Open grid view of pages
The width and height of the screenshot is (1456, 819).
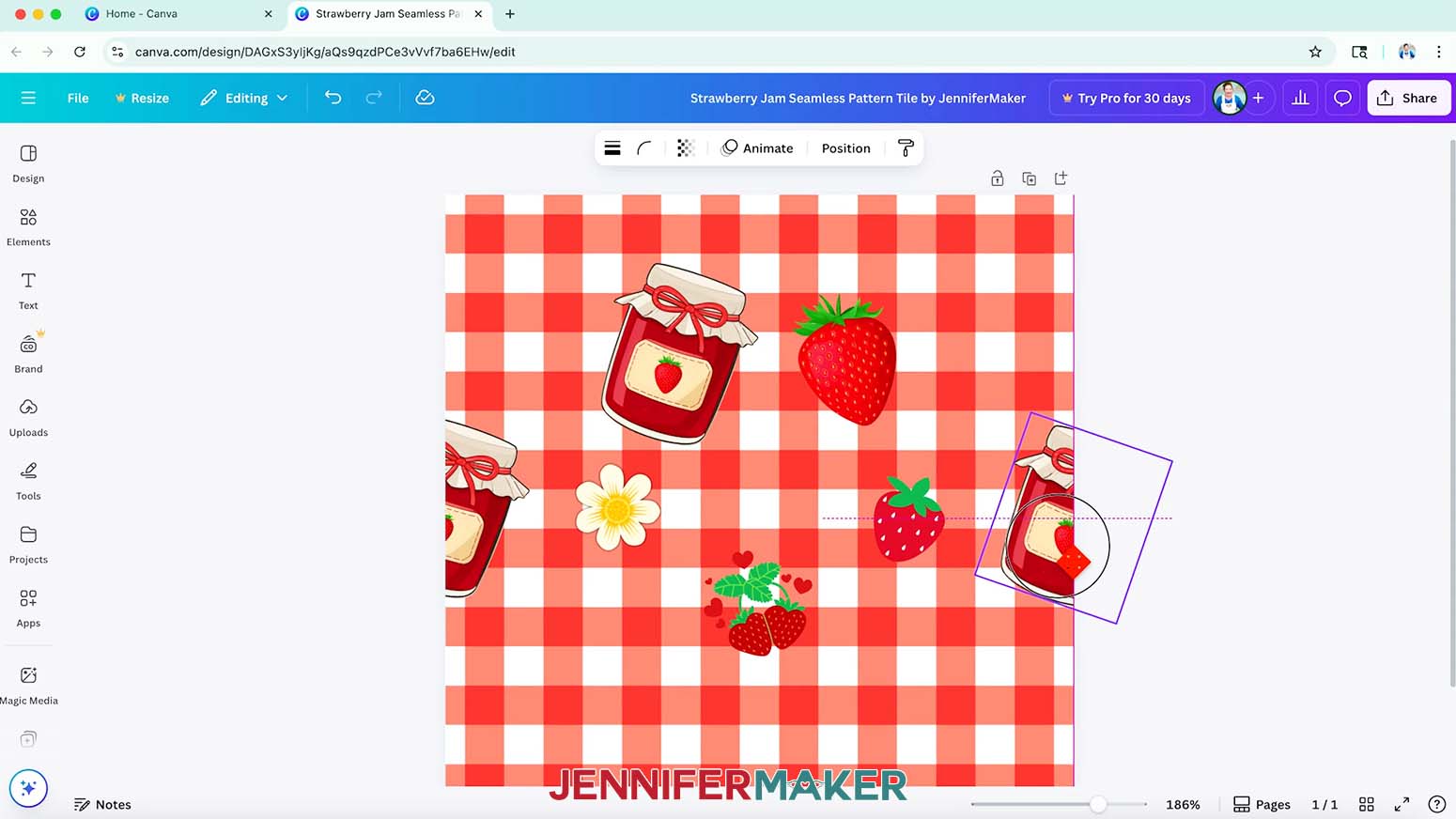click(1367, 804)
